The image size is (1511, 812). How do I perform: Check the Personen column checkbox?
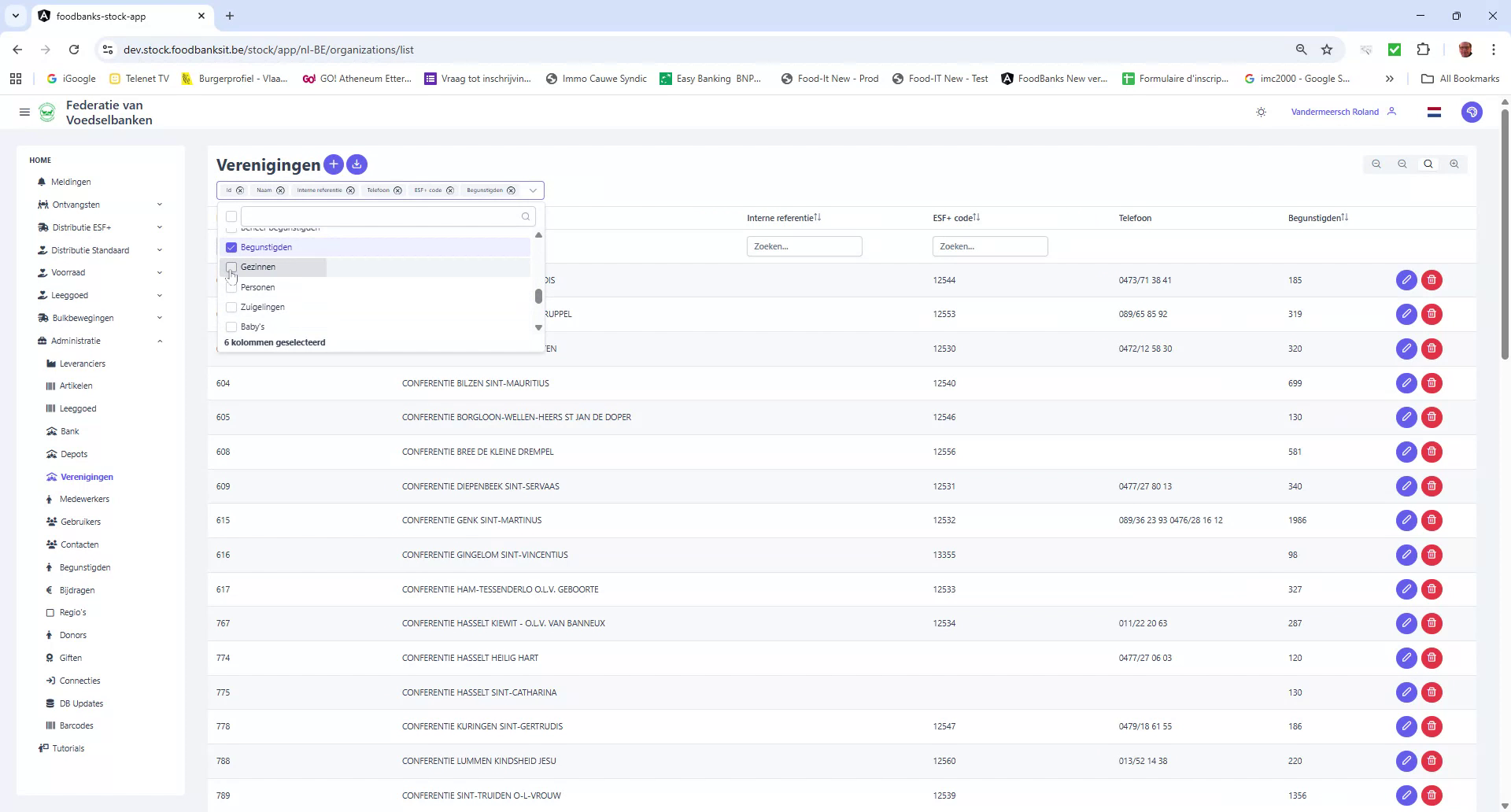[231, 287]
